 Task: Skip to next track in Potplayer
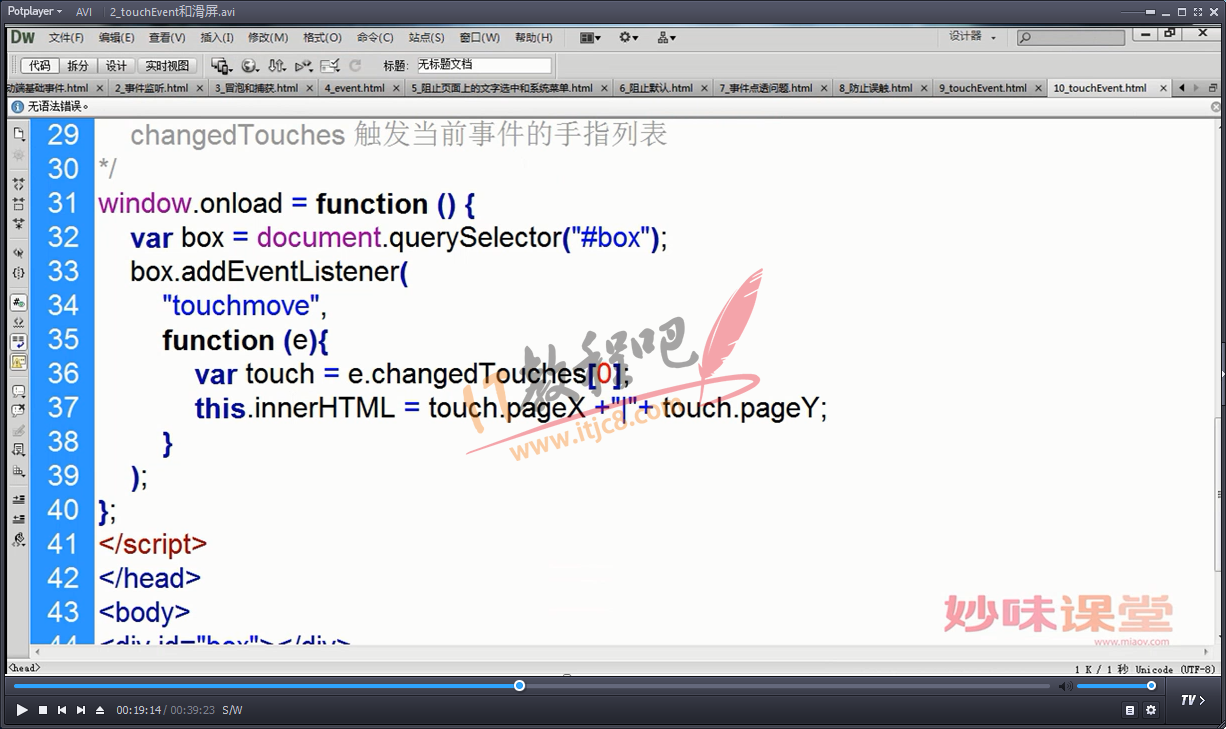click(x=81, y=710)
